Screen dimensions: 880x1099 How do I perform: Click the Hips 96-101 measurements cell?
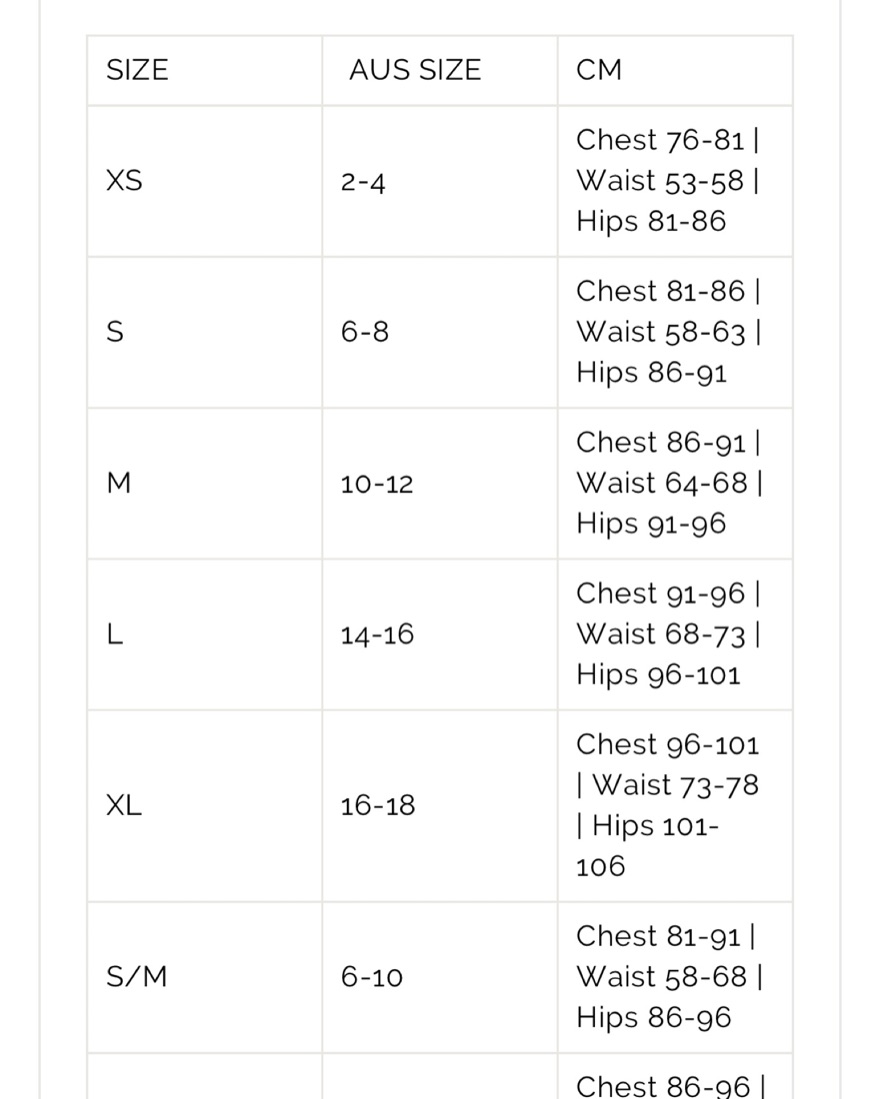675,635
